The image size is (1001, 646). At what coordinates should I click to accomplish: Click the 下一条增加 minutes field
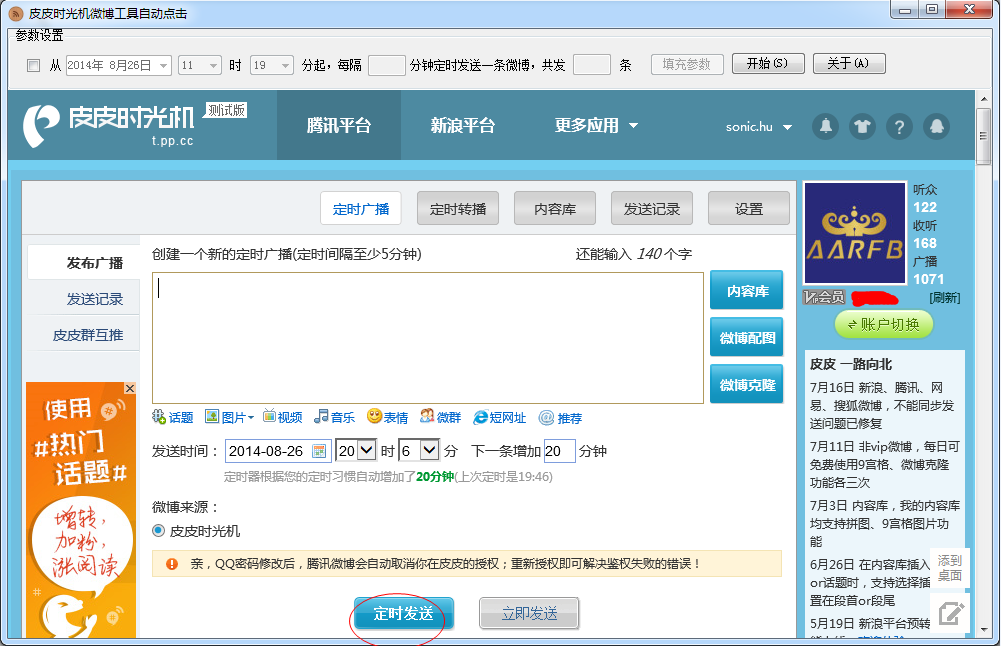pyautogui.click(x=559, y=451)
